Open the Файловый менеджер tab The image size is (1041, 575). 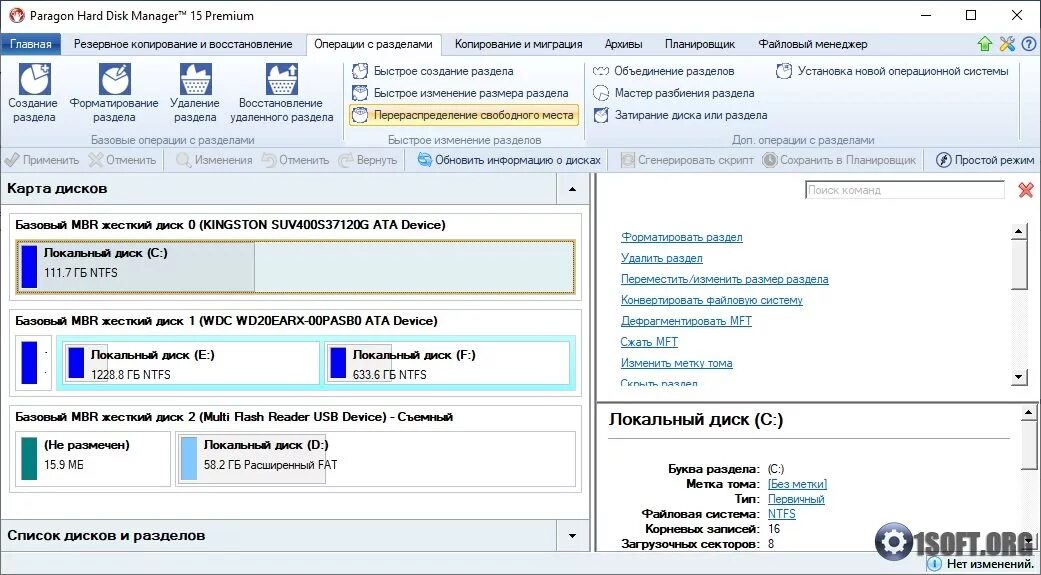click(813, 44)
